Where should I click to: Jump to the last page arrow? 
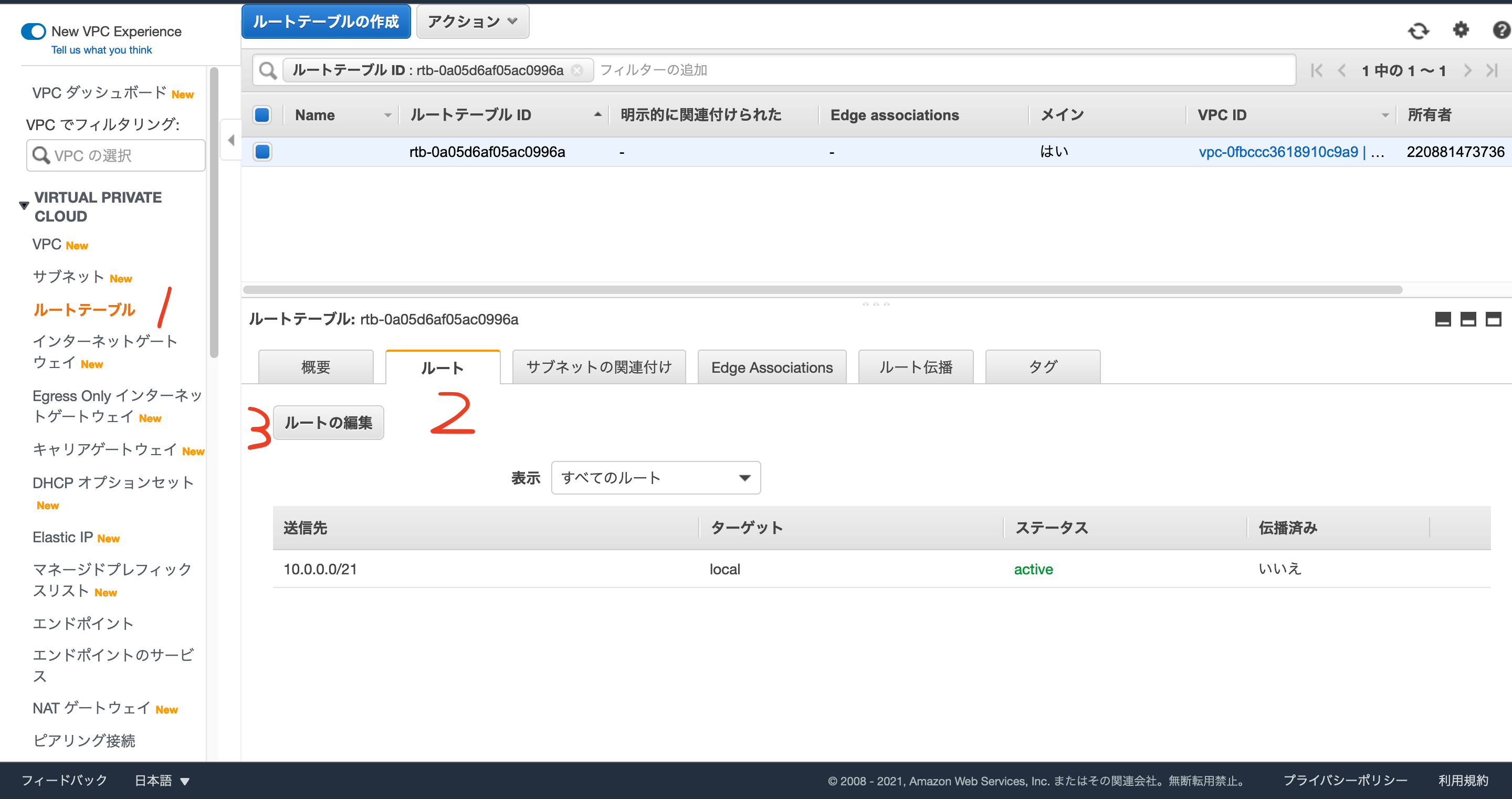(x=1493, y=70)
